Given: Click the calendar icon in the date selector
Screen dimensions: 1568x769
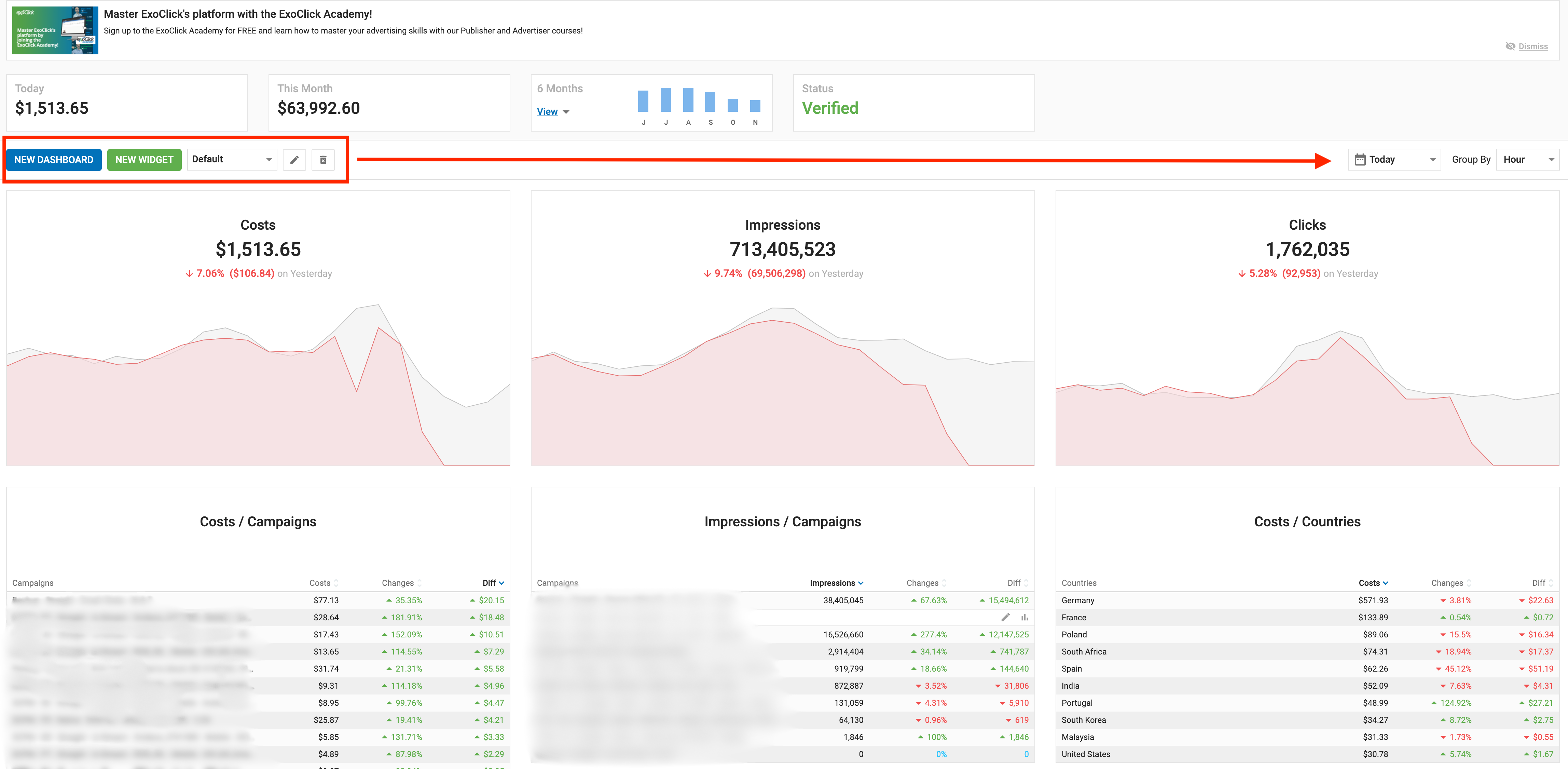Looking at the screenshot, I should (x=1360, y=159).
